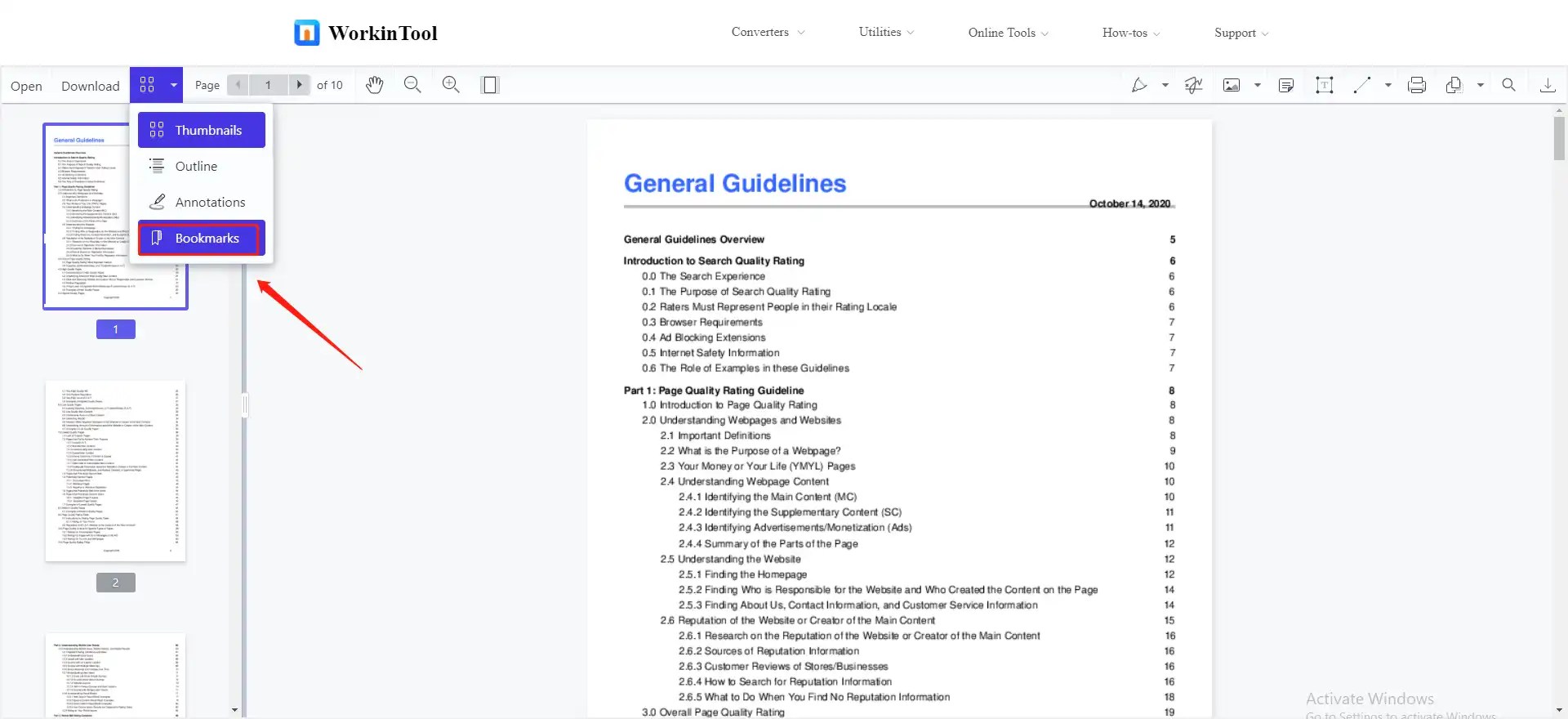The width and height of the screenshot is (1568, 719).
Task: Click '2.1 Important Definitions' entry
Action: click(715, 435)
